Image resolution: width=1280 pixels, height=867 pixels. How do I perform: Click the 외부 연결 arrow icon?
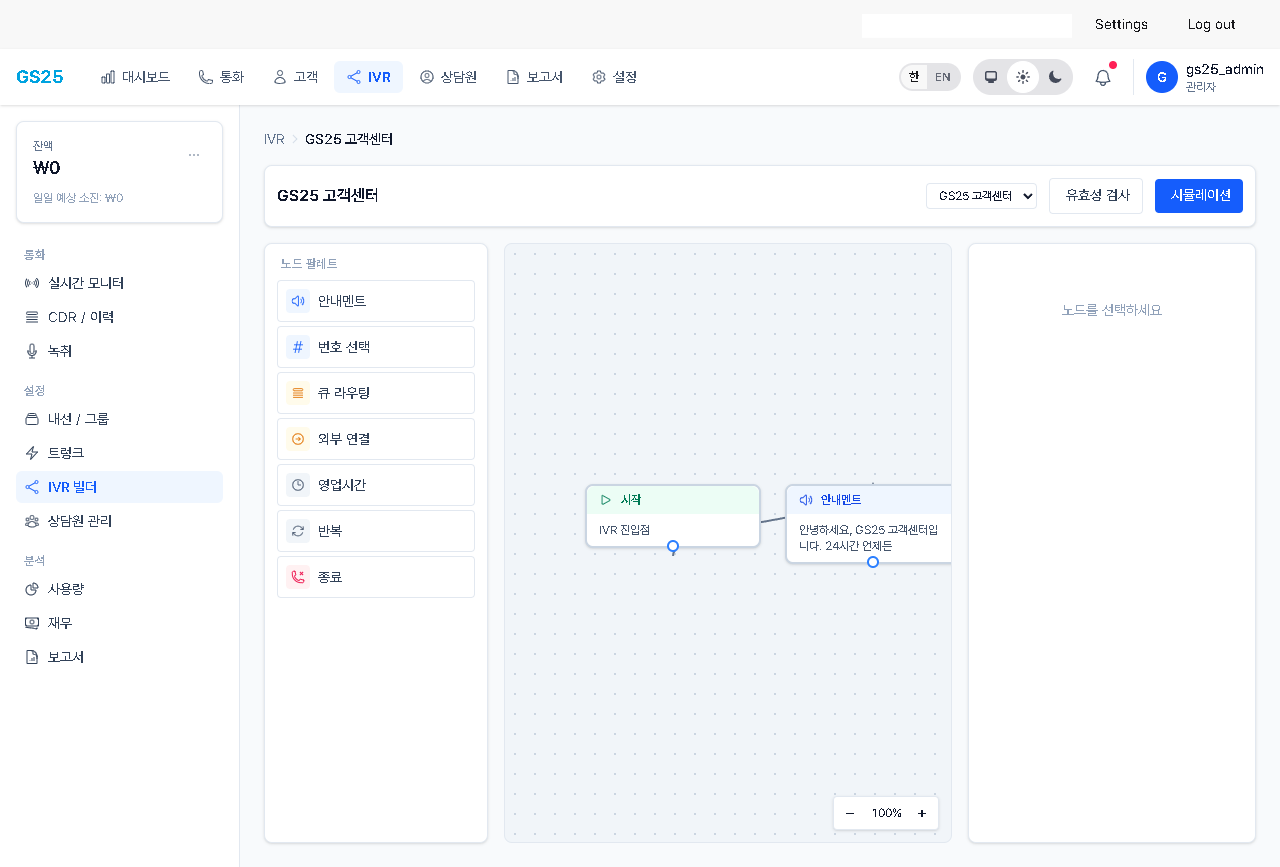[x=297, y=439]
